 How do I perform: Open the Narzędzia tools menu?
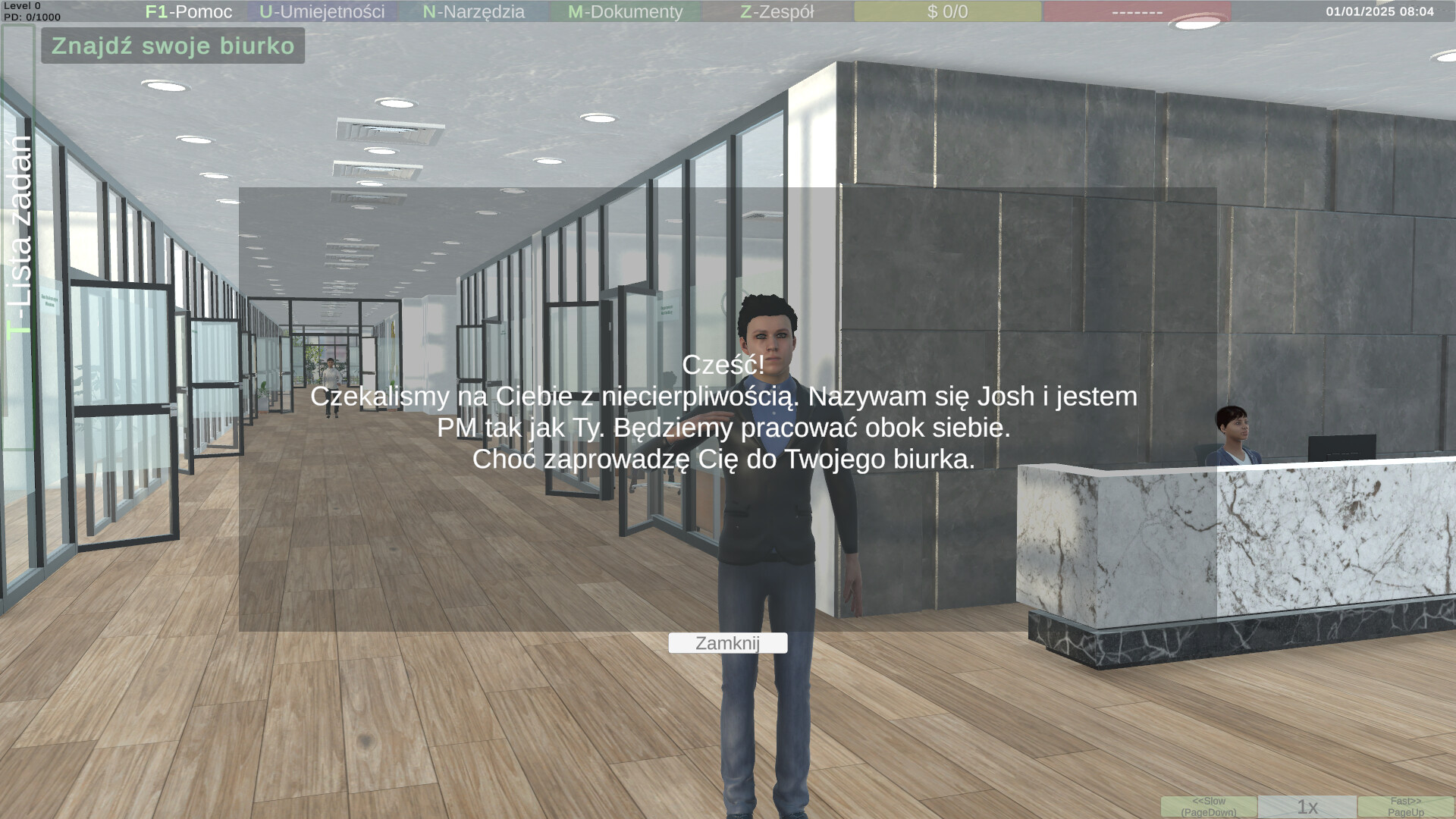tap(472, 11)
